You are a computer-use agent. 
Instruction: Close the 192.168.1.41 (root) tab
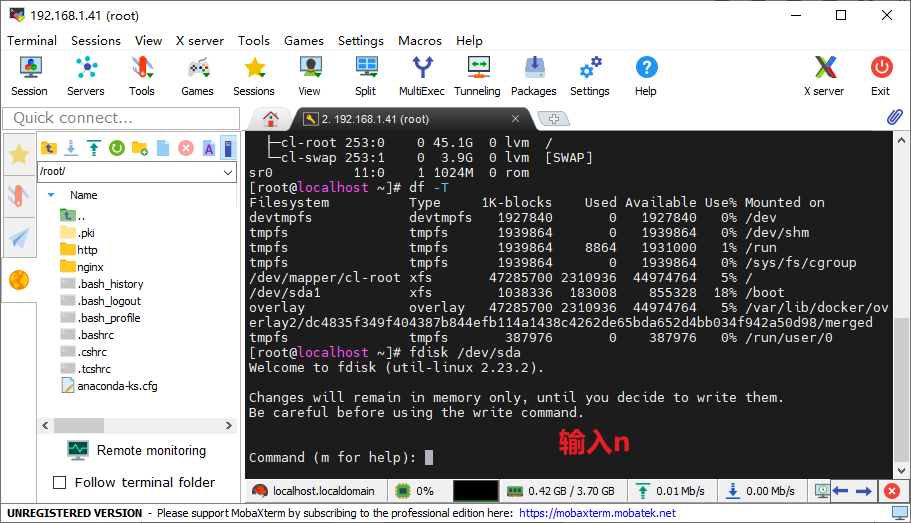515,119
